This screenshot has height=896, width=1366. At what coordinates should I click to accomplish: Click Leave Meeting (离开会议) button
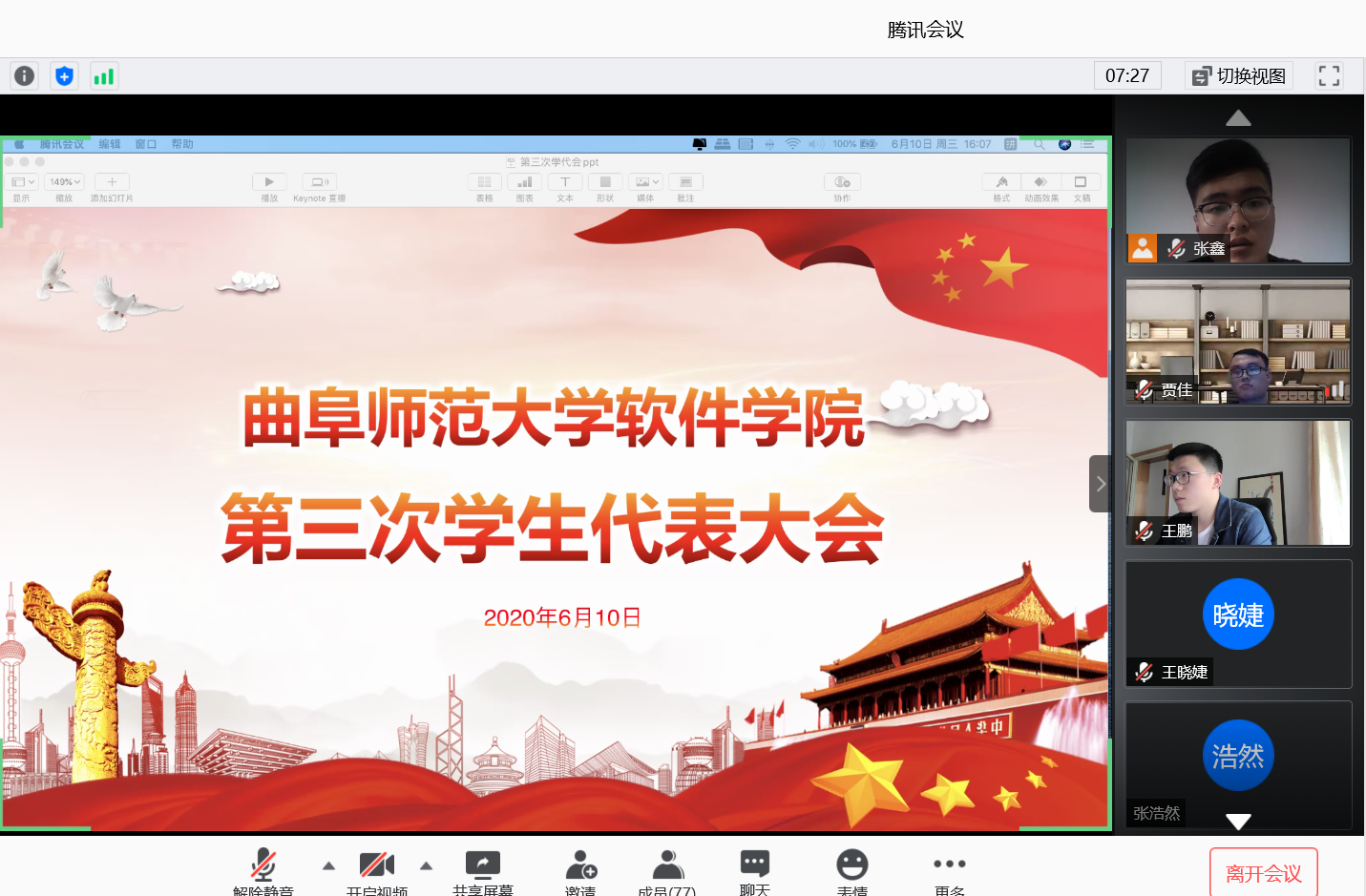pyautogui.click(x=1263, y=872)
